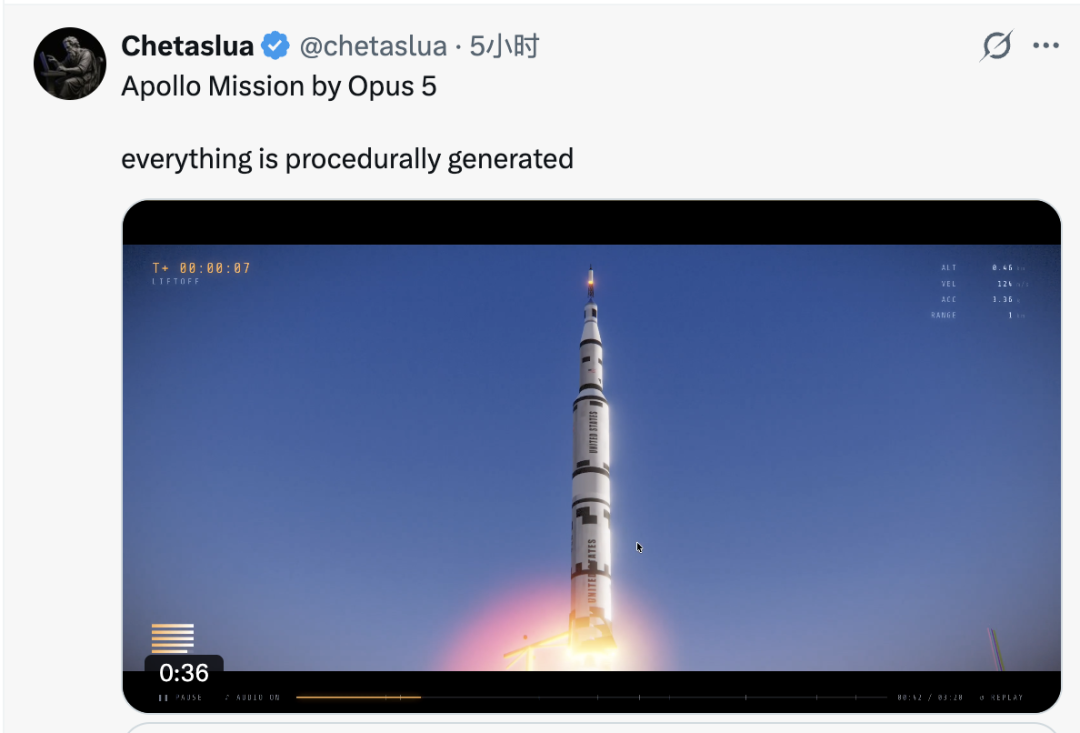The width and height of the screenshot is (1080, 733).
Task: Open the tweet's three-dot more menu
Action: pos(1046,45)
